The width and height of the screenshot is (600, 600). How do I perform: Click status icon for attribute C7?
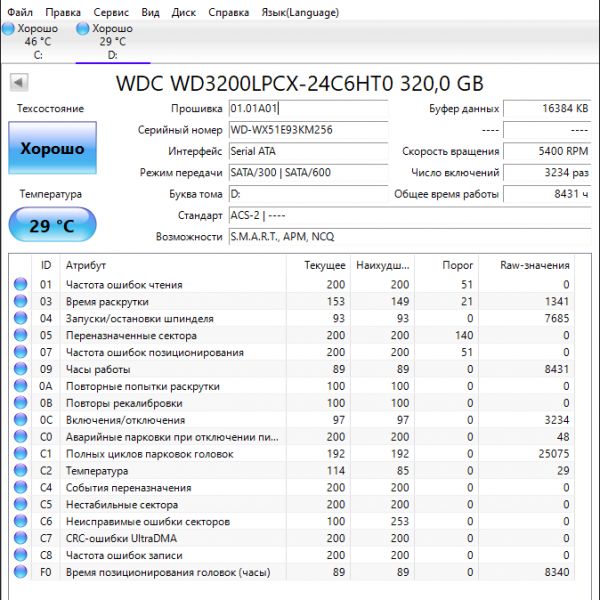pos(20,538)
